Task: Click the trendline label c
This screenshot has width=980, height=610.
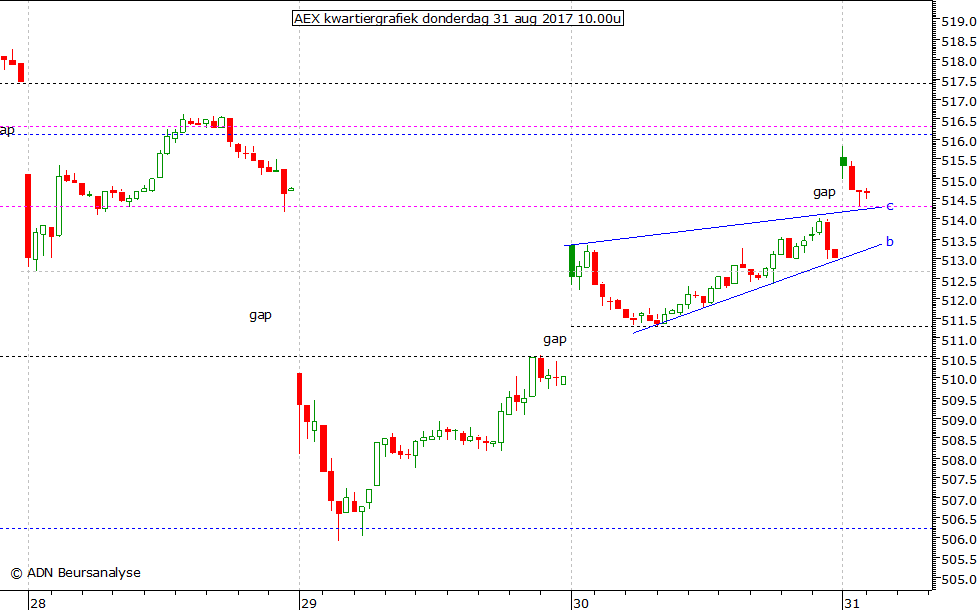Action: 890,206
